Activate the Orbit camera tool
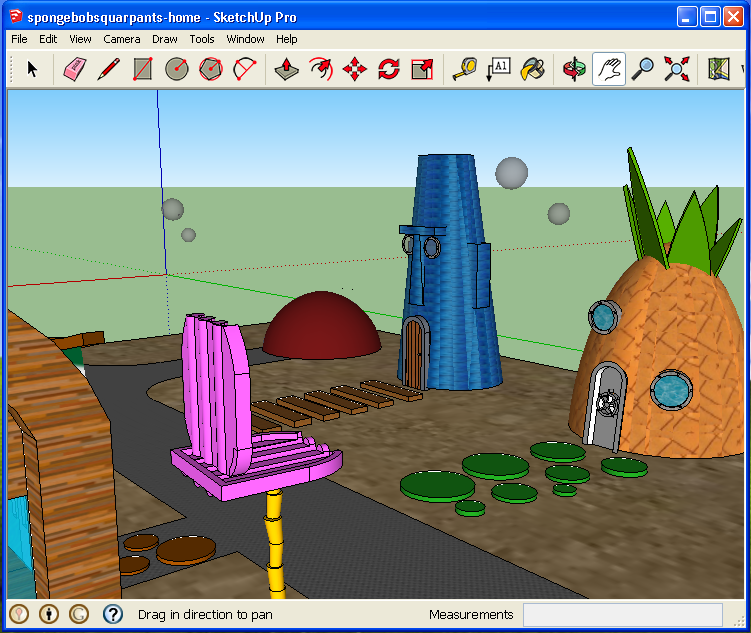 (x=574, y=69)
